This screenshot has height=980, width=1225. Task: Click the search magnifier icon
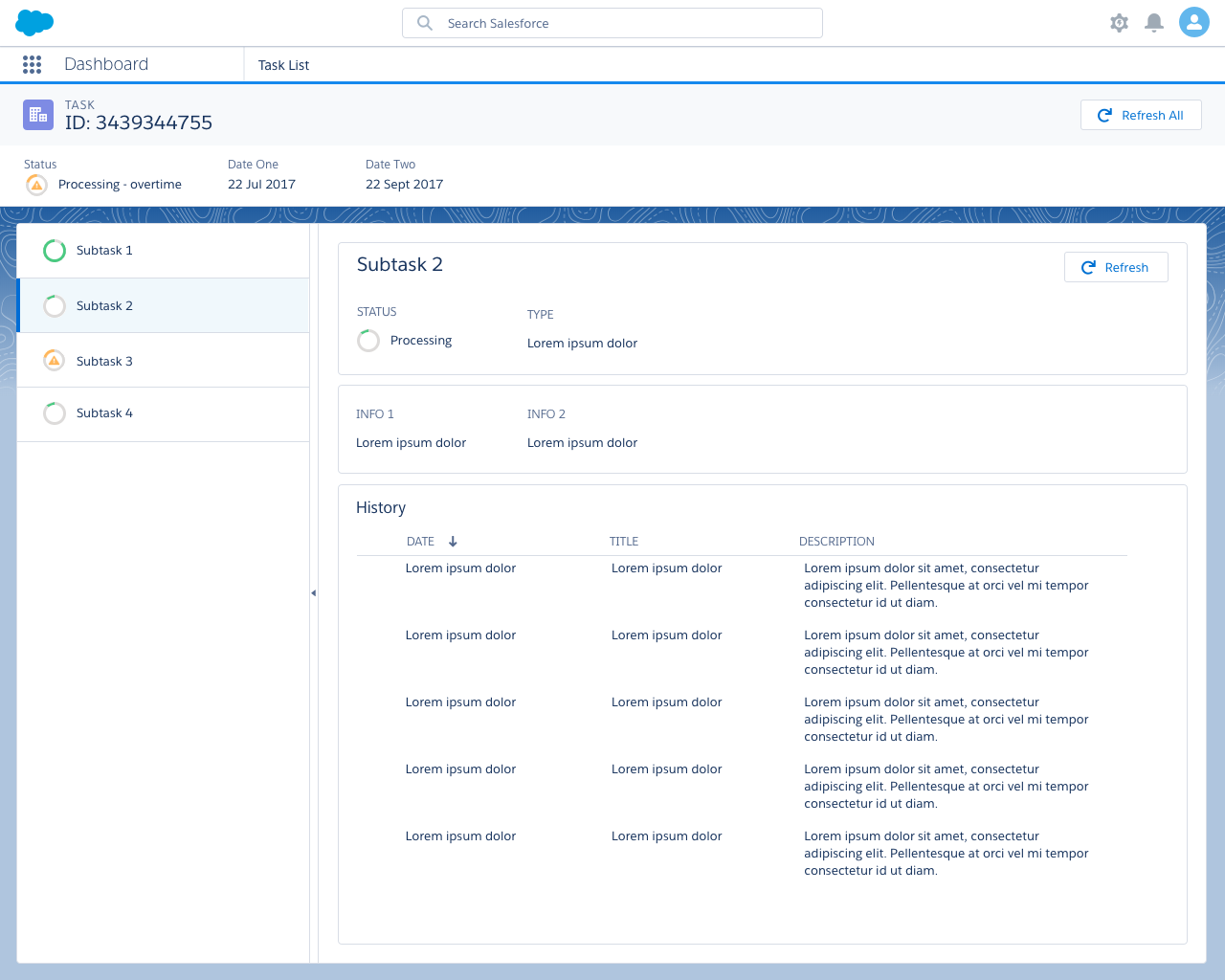pyautogui.click(x=425, y=23)
